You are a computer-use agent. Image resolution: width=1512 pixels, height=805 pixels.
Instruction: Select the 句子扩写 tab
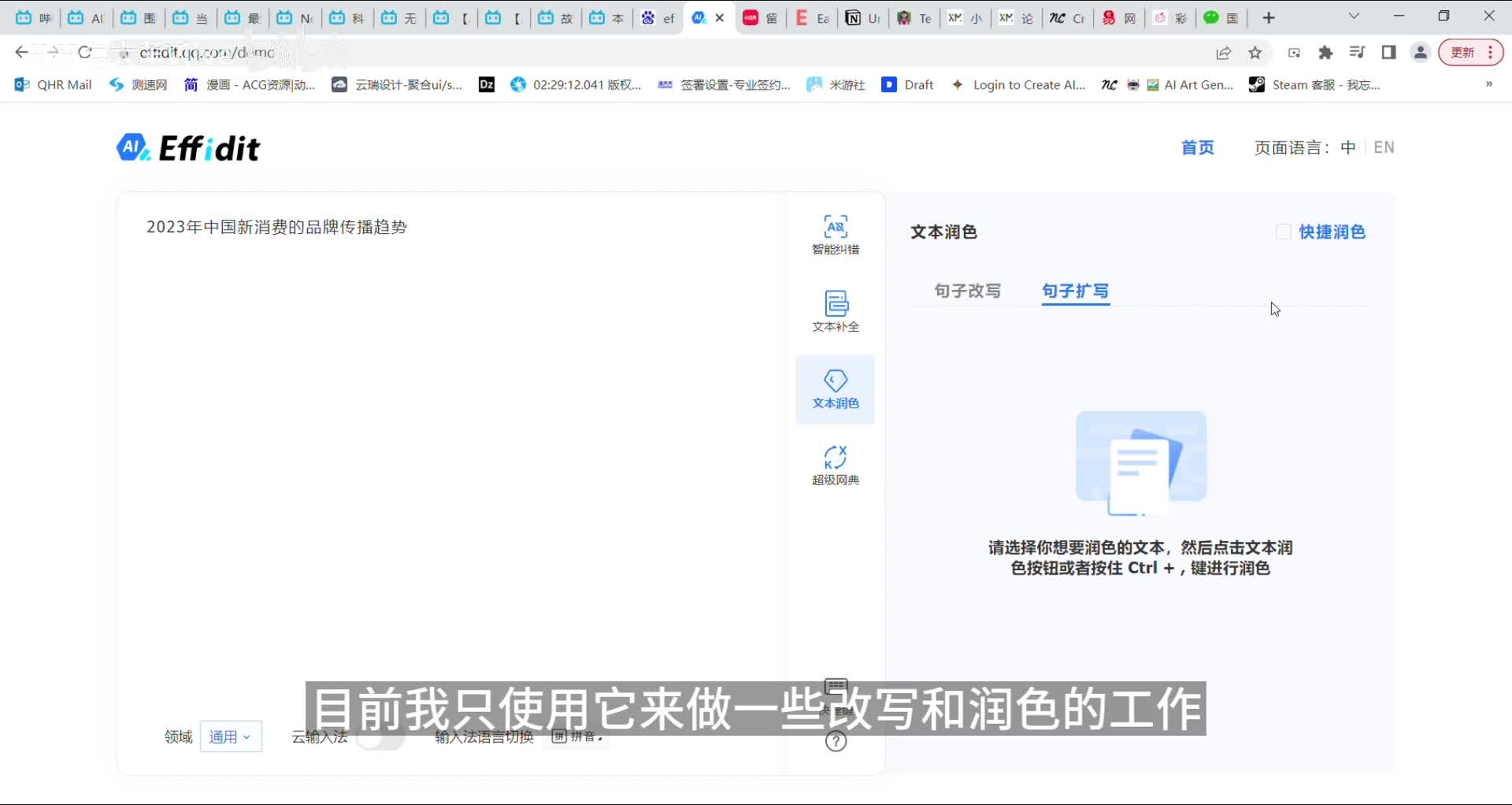pyautogui.click(x=1075, y=291)
